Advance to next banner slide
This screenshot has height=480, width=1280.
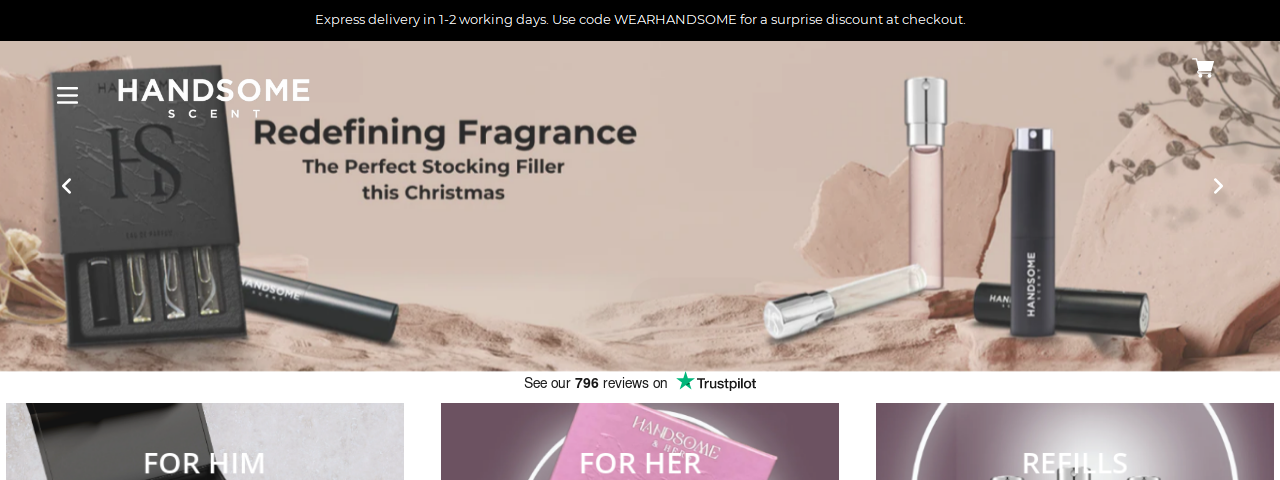(1218, 186)
